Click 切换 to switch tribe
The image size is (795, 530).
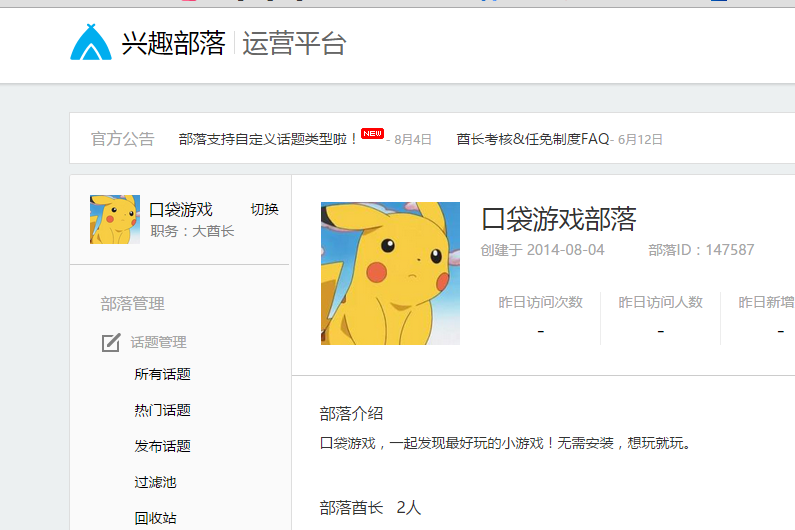tap(264, 209)
